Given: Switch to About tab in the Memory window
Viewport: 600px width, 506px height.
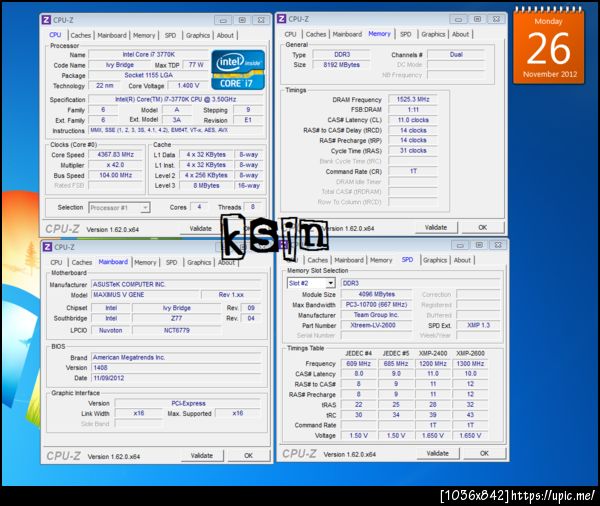Looking at the screenshot, I should 460,34.
